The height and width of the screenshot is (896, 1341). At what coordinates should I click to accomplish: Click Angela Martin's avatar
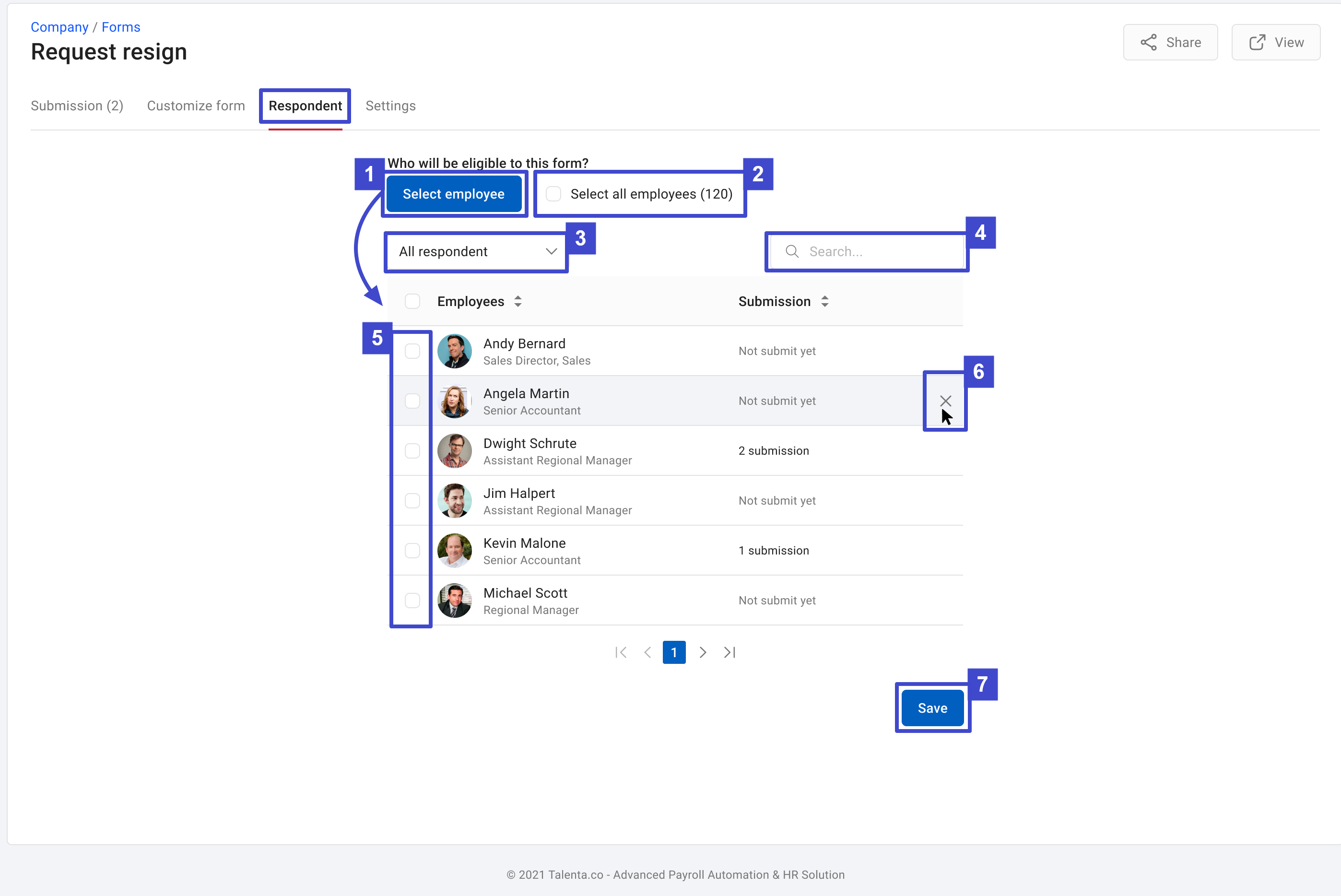tap(455, 401)
